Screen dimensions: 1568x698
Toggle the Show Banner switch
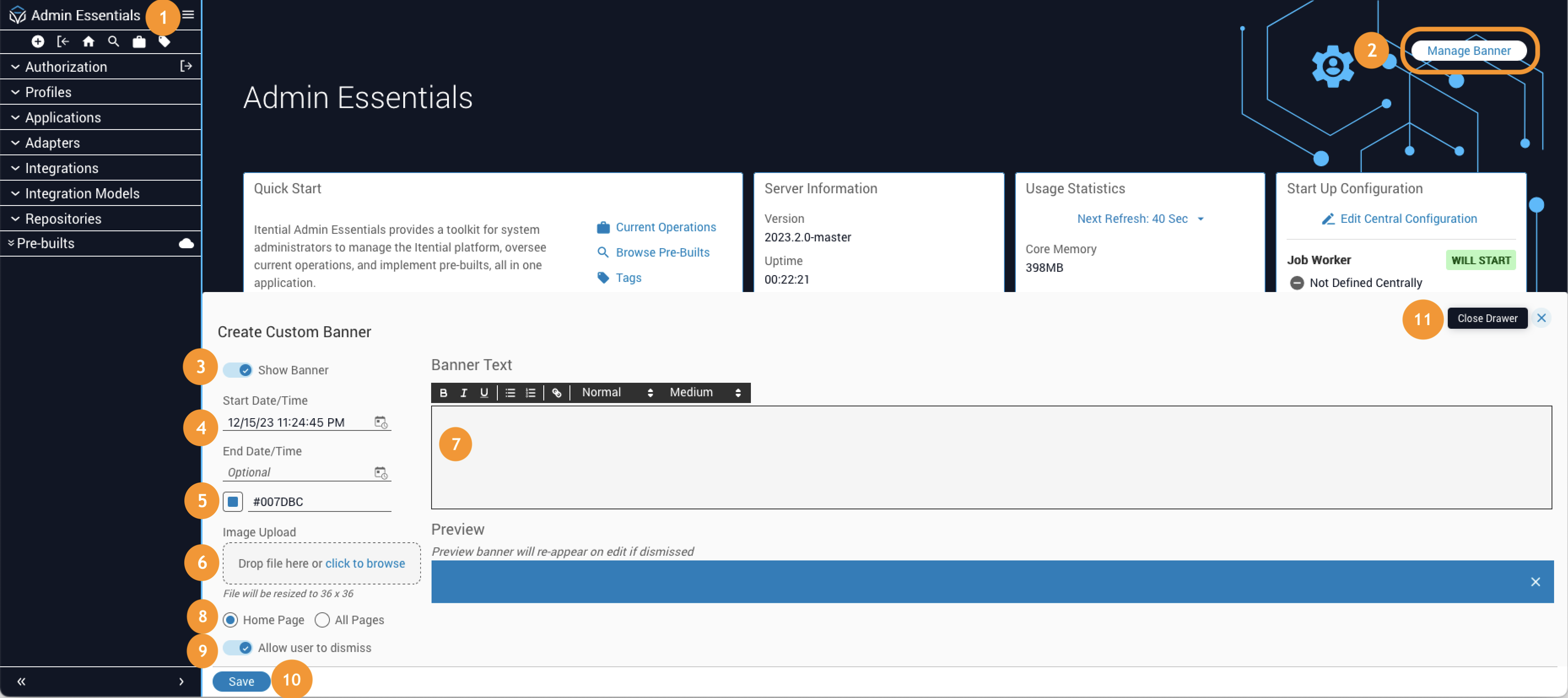(x=237, y=370)
